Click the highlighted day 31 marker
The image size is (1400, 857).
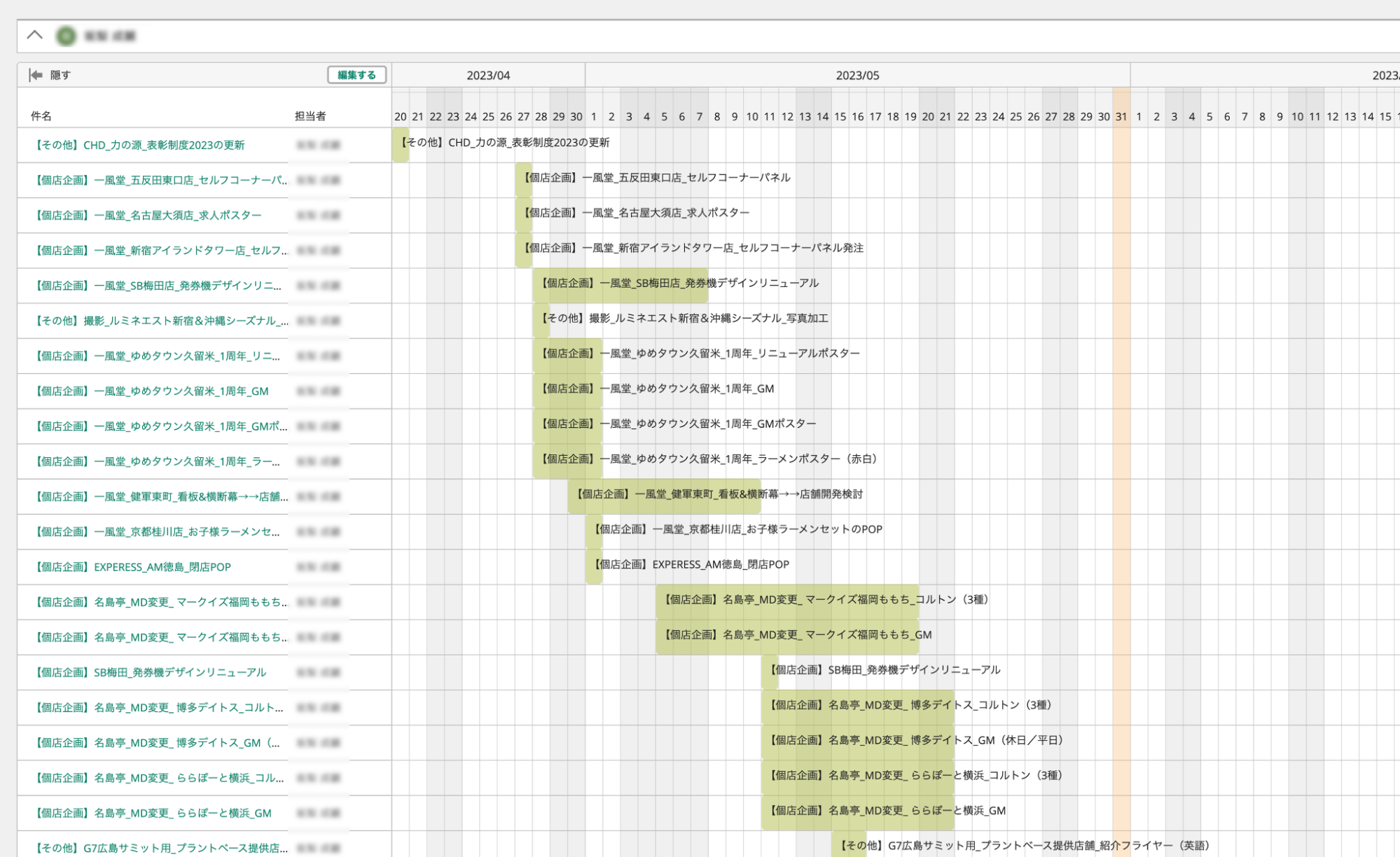pyautogui.click(x=1121, y=117)
